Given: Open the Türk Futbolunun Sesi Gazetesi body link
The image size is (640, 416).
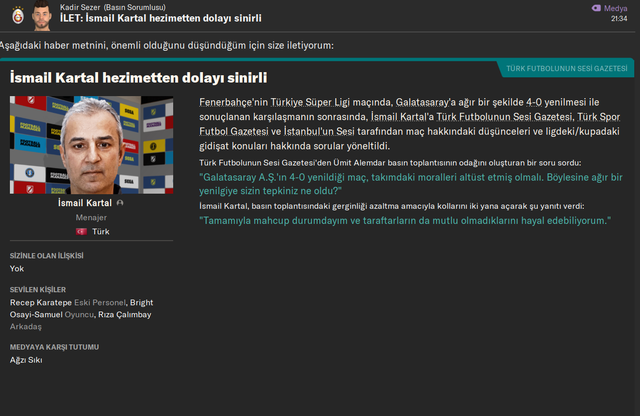Looking at the screenshot, I should point(505,117).
